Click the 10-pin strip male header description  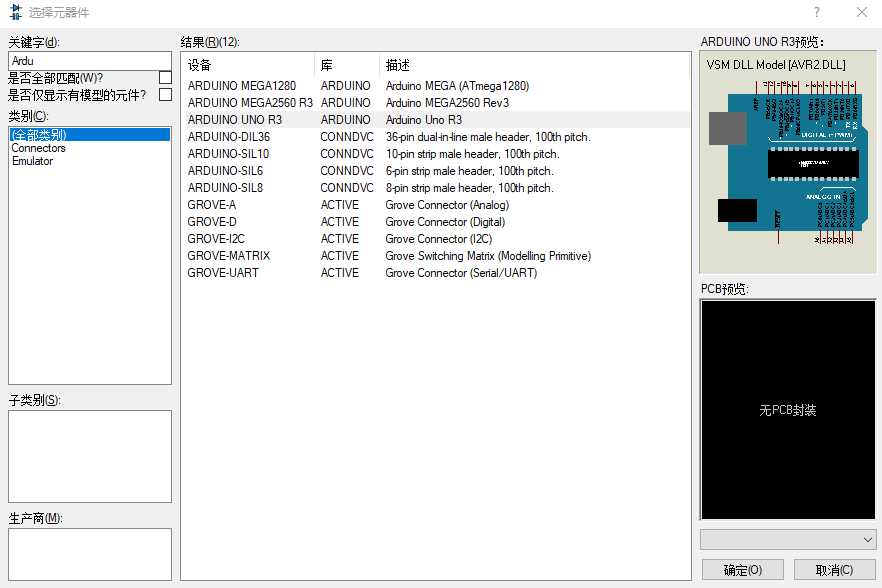(x=472, y=154)
